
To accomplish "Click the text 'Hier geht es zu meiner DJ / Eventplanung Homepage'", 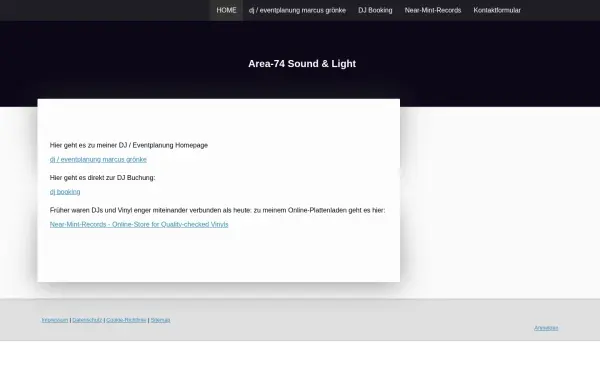I will click(x=129, y=145).
